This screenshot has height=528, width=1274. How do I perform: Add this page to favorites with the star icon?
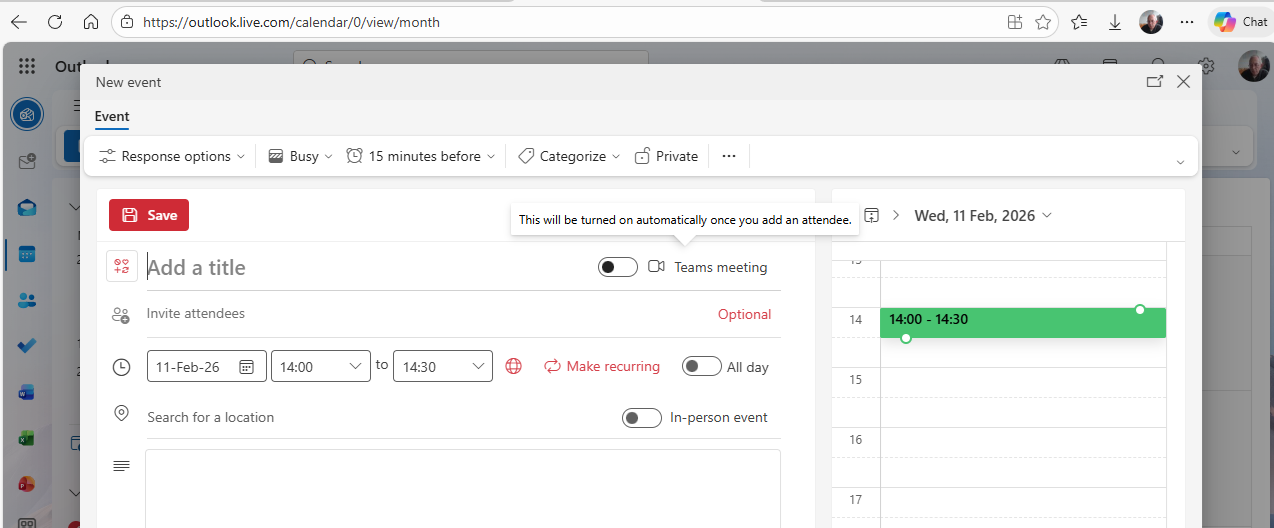point(1043,22)
